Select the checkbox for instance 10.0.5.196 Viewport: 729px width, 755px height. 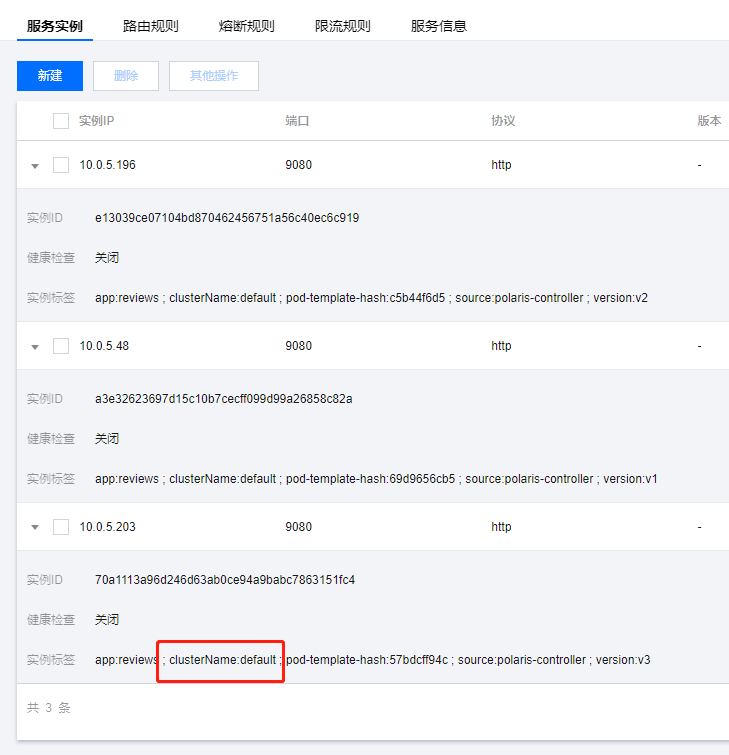pos(61,165)
